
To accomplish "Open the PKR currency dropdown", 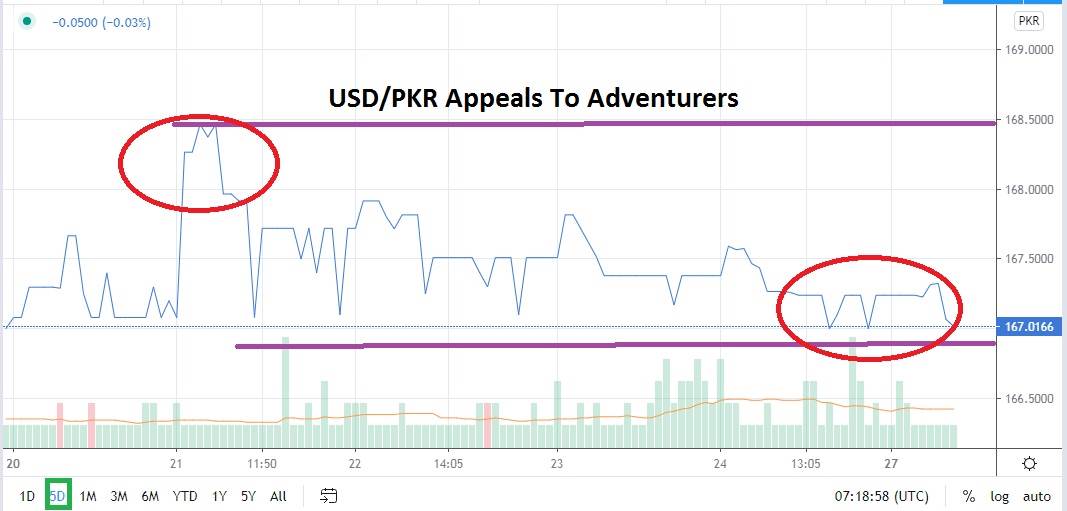I will click(1028, 21).
